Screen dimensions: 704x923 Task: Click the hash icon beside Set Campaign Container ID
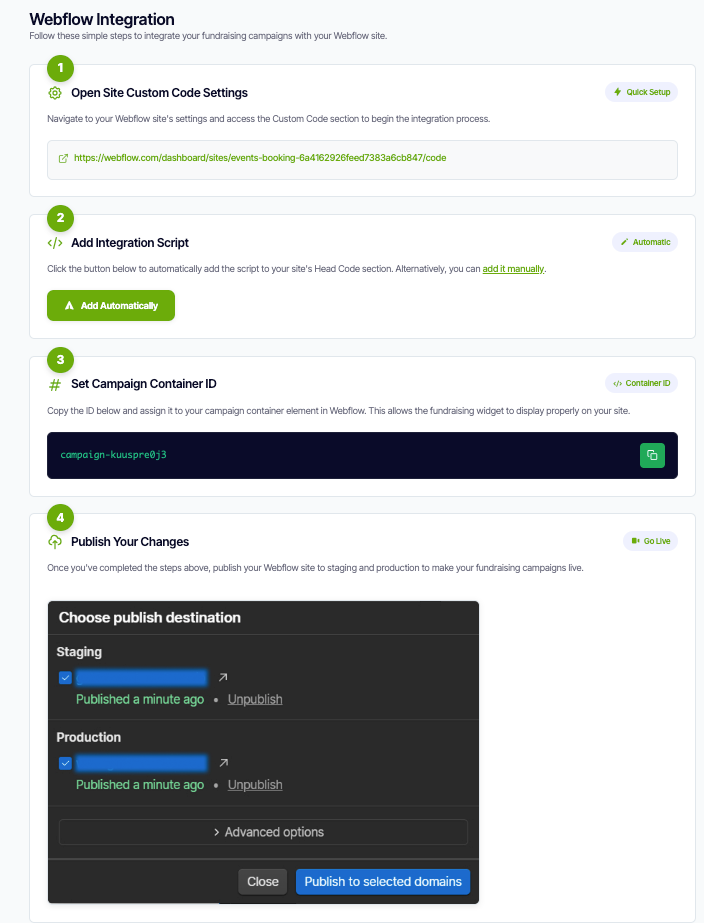pos(56,383)
